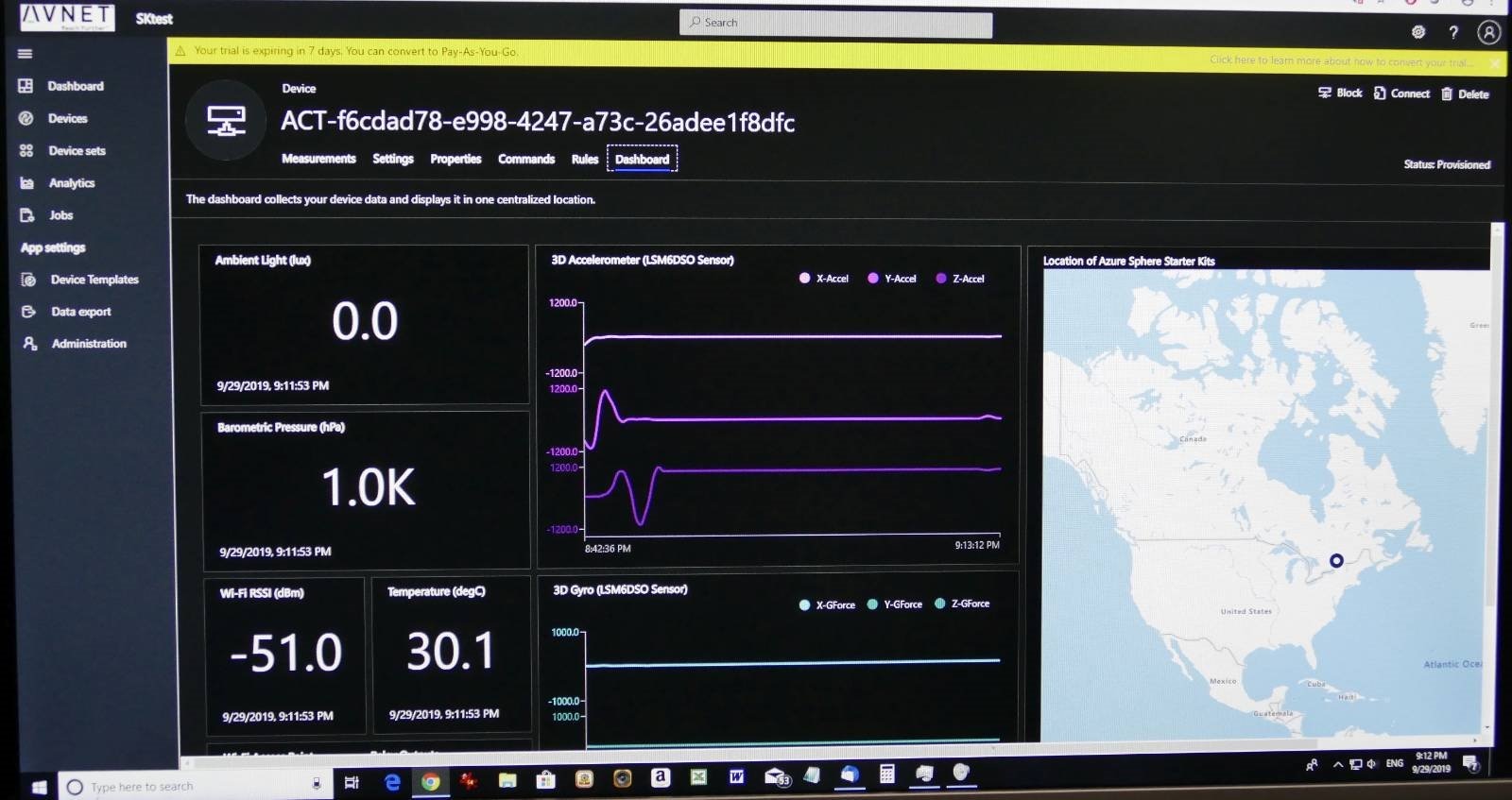This screenshot has width=1512, height=800.
Task: Click the settings gear icon
Action: [1418, 32]
